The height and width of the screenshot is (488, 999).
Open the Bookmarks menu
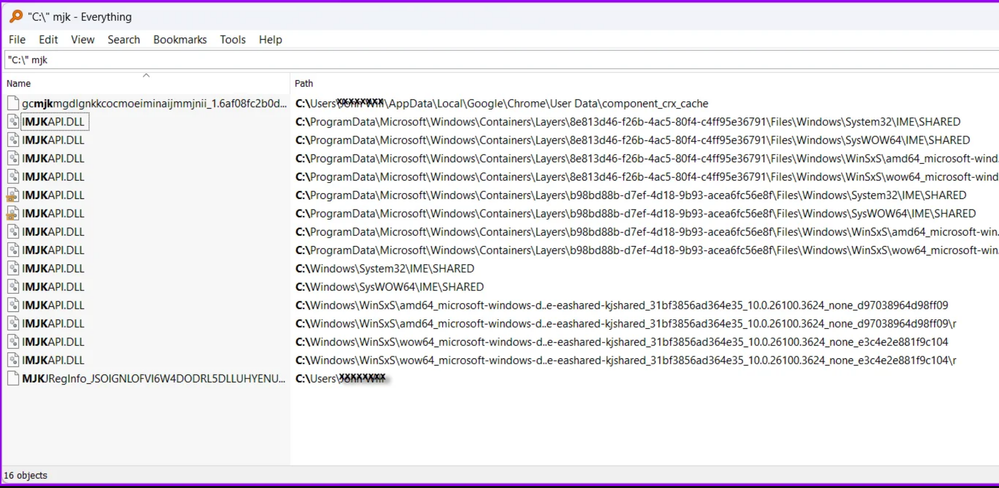coord(180,39)
